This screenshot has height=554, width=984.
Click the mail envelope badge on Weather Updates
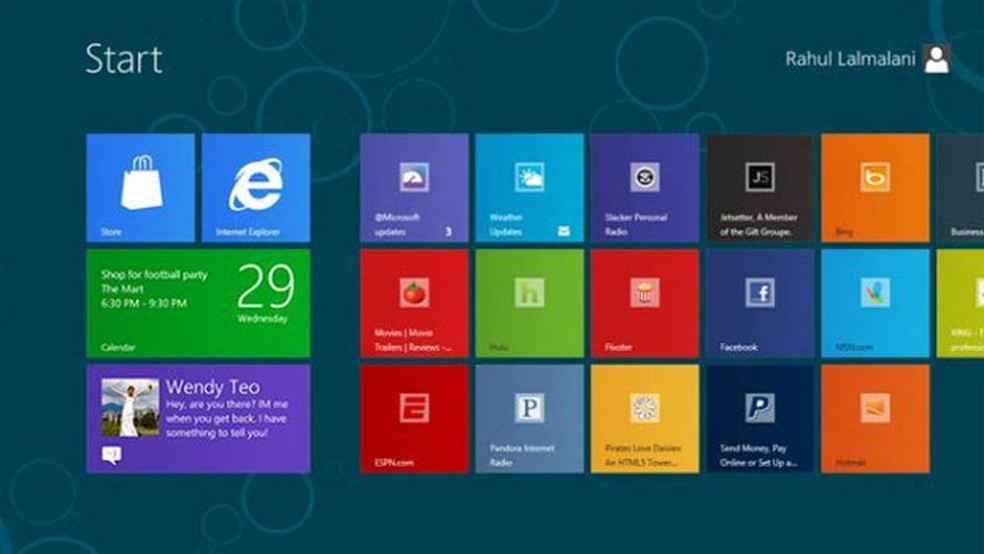click(x=564, y=232)
